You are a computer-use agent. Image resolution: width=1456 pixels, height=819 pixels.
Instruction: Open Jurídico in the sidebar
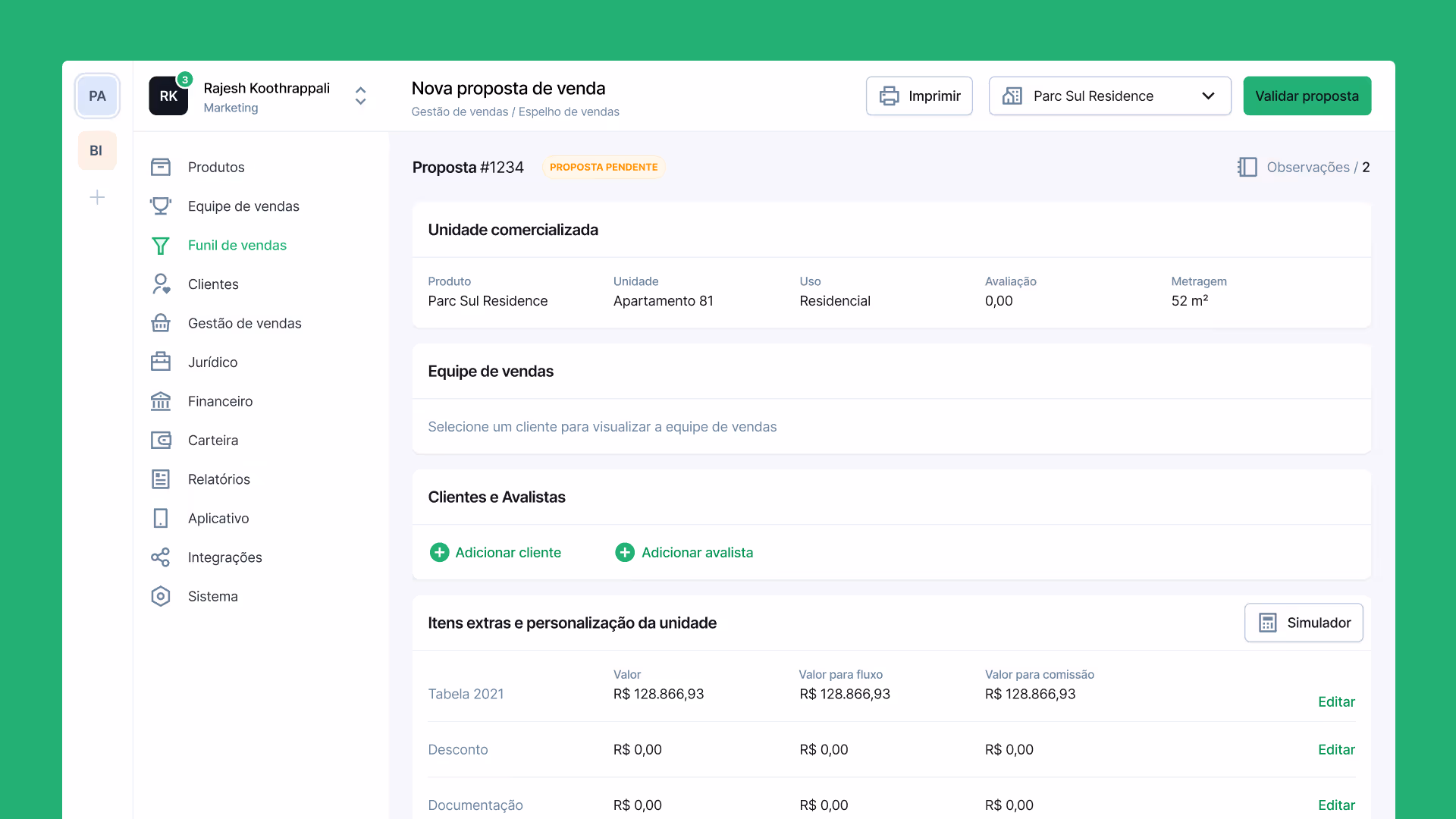pyautogui.click(x=212, y=362)
